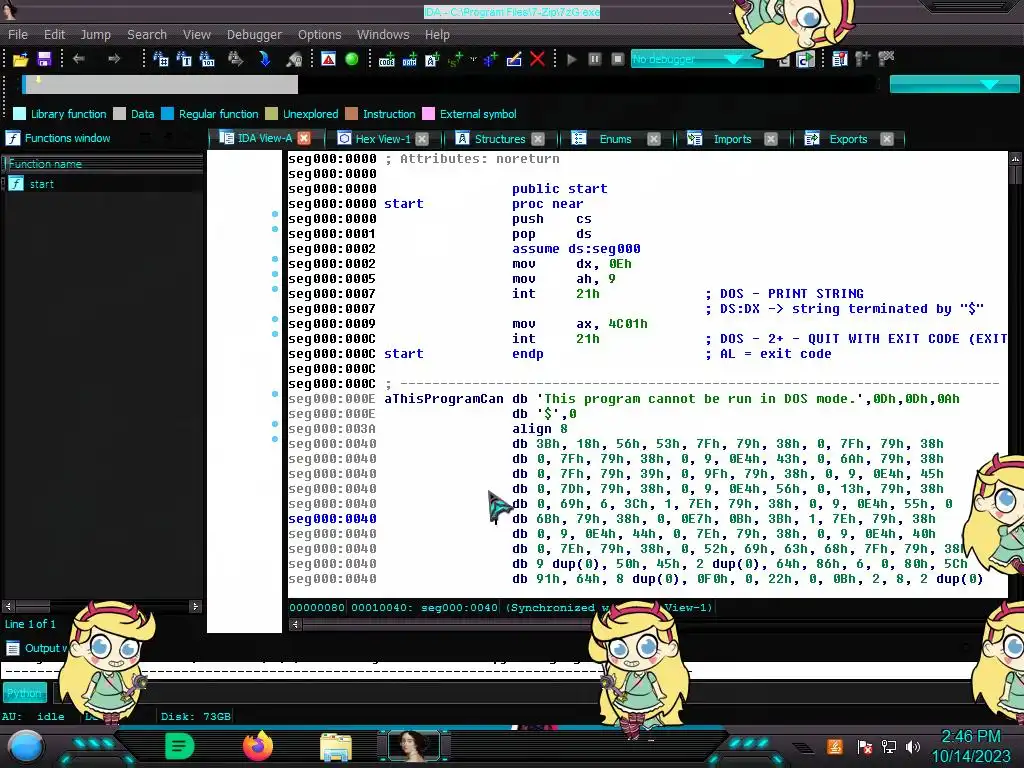Click the Convert to DATA icon
1024x768 pixels.
[409, 59]
